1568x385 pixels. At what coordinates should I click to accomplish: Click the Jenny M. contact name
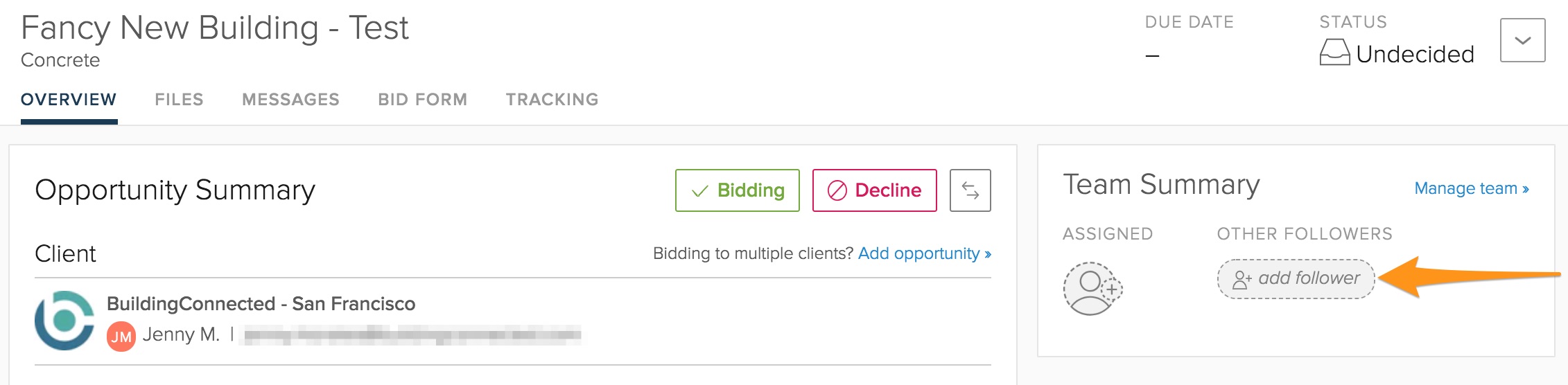[181, 334]
